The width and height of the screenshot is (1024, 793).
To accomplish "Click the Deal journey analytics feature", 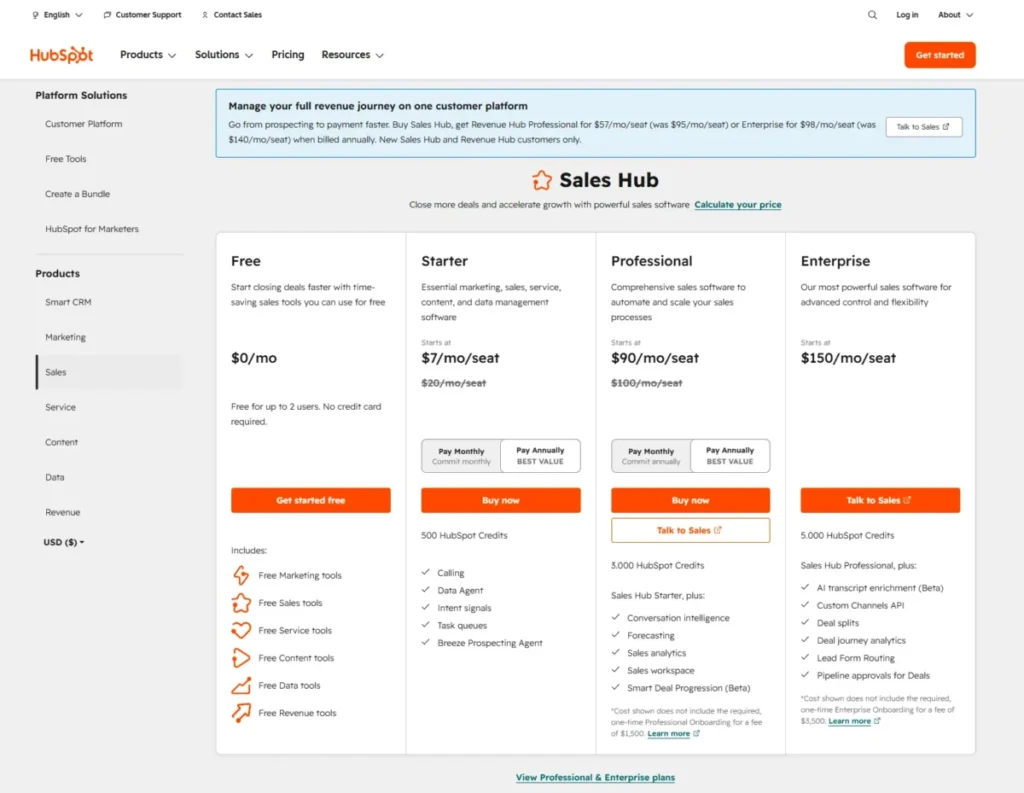I will coord(861,640).
